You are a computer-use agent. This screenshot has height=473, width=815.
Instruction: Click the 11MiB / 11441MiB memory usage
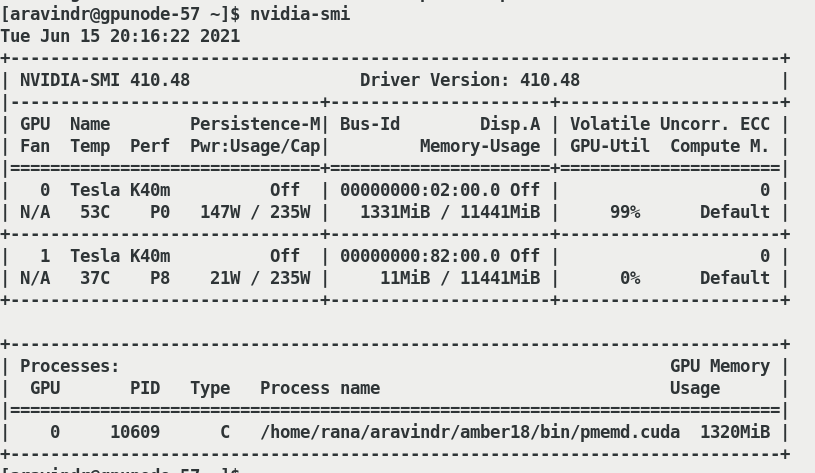[460, 278]
